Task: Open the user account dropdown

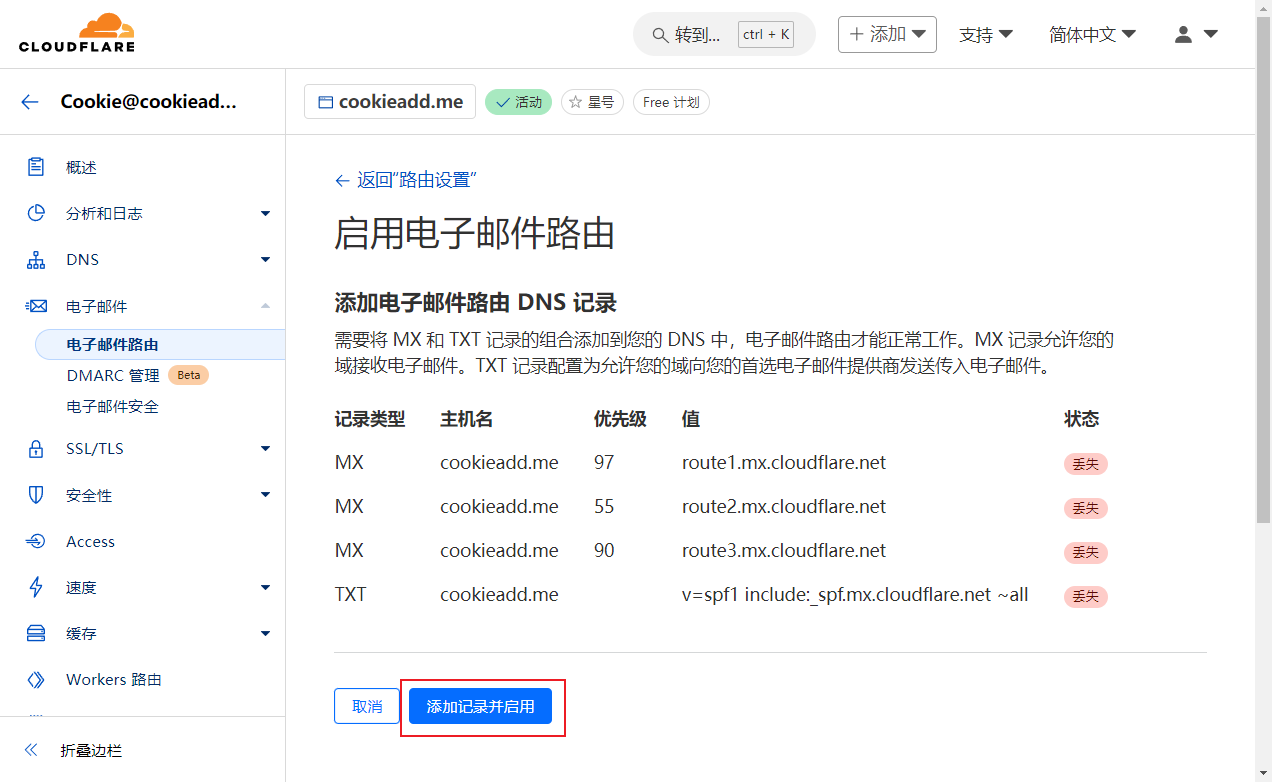Action: (x=1195, y=34)
